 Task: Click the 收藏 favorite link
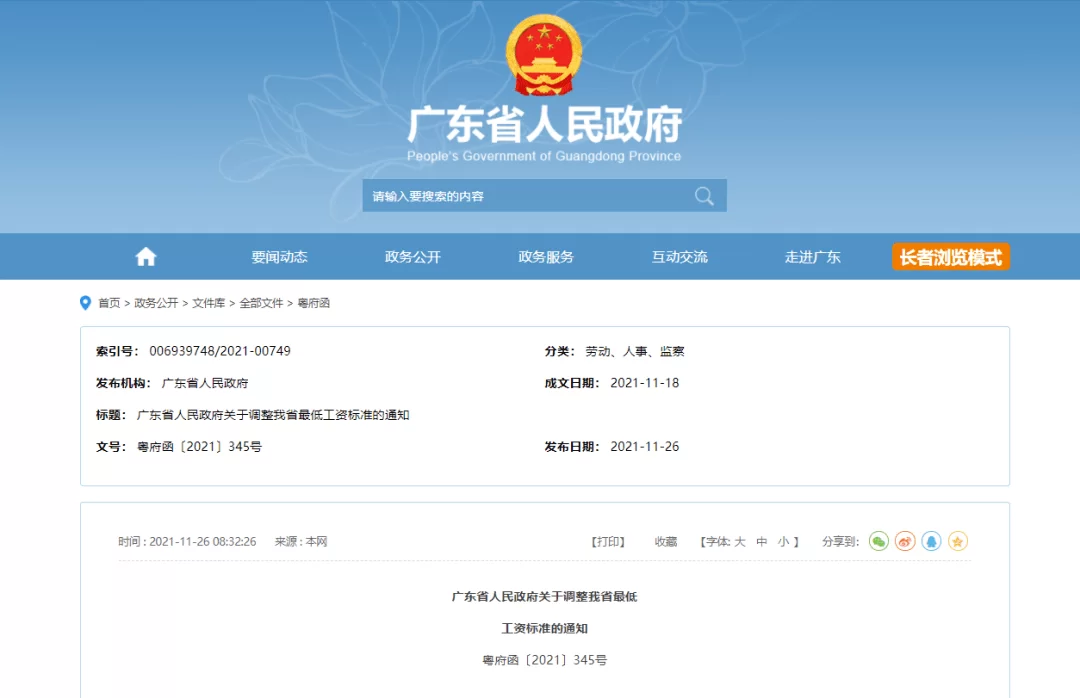pyautogui.click(x=666, y=542)
